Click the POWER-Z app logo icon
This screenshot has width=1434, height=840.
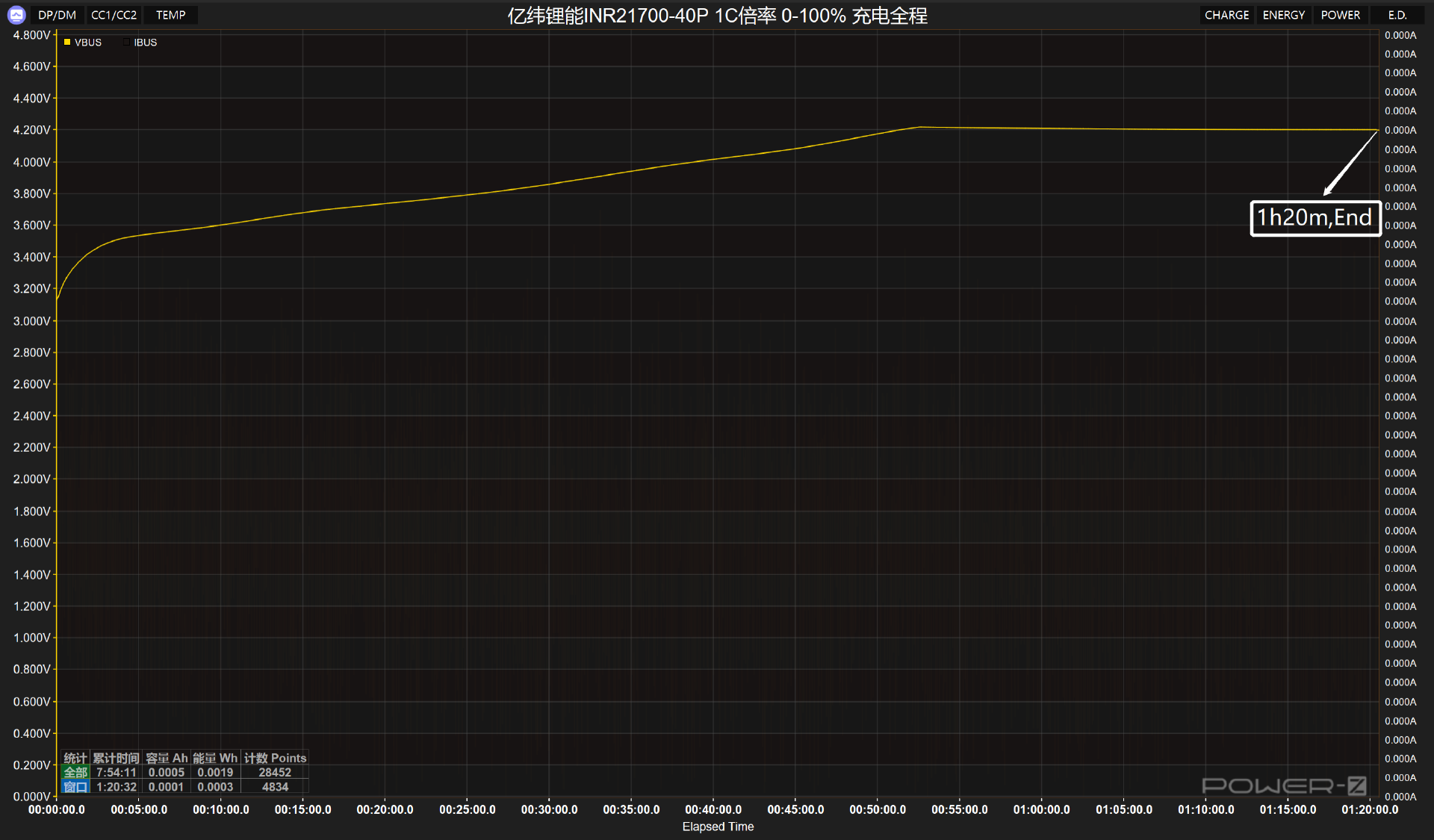tap(16, 15)
